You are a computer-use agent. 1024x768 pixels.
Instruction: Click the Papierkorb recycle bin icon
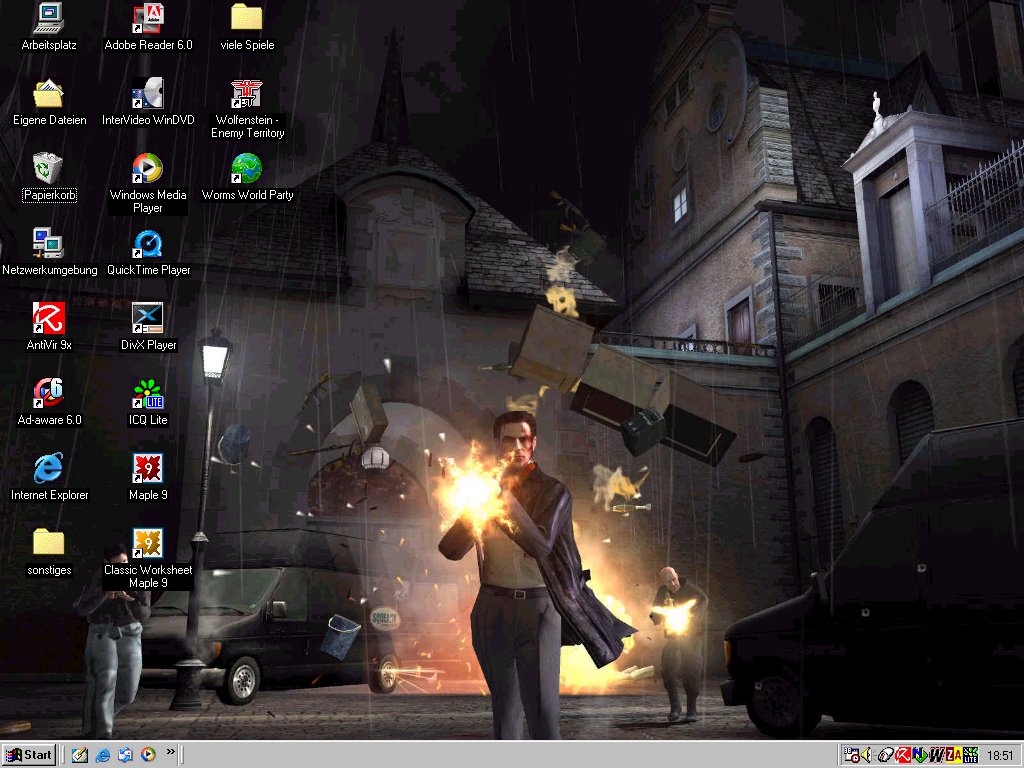point(48,168)
